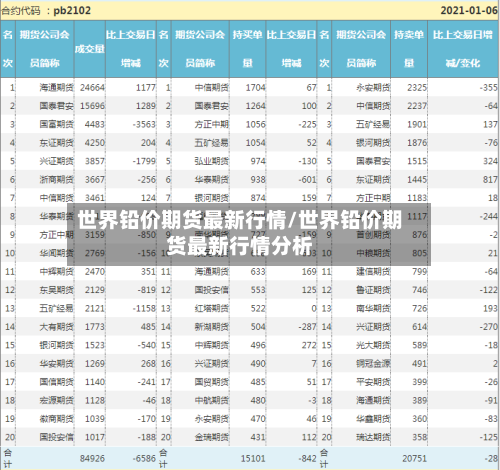This screenshot has width=500, height=470.
Task: Click the 徽商期货 company cell
Action: [56, 419]
